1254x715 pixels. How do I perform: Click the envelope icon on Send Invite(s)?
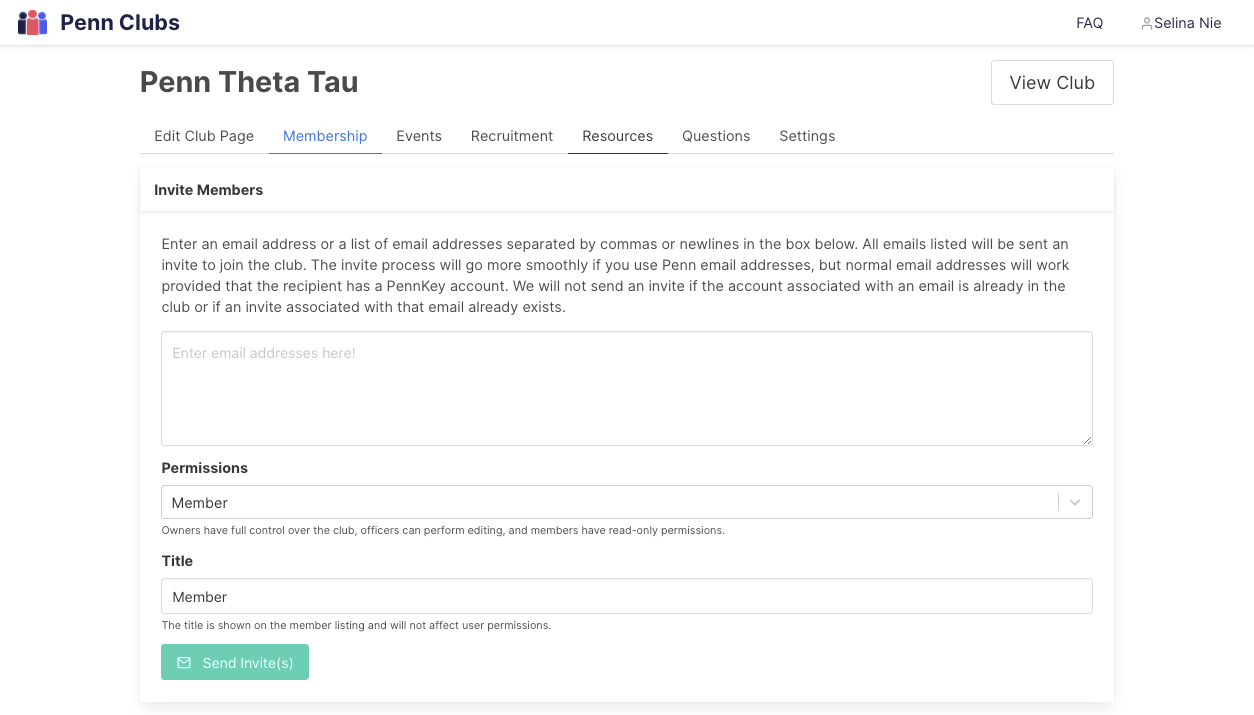pos(184,663)
